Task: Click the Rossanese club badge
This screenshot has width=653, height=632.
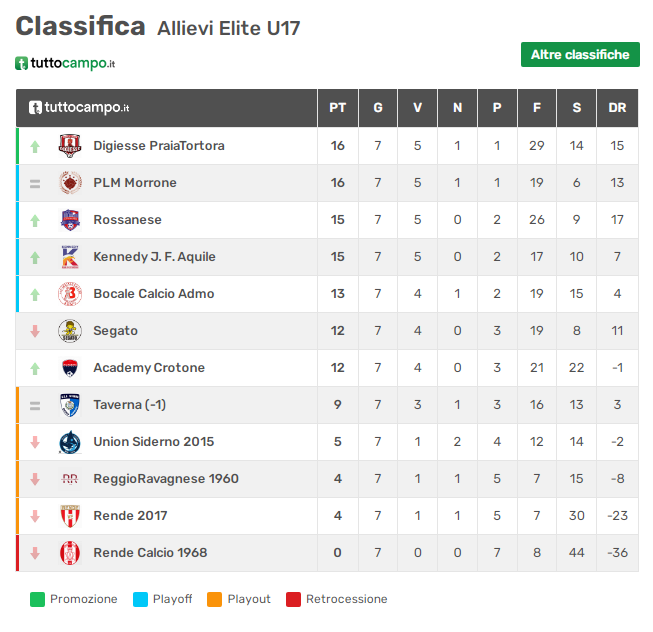Action: tap(70, 220)
